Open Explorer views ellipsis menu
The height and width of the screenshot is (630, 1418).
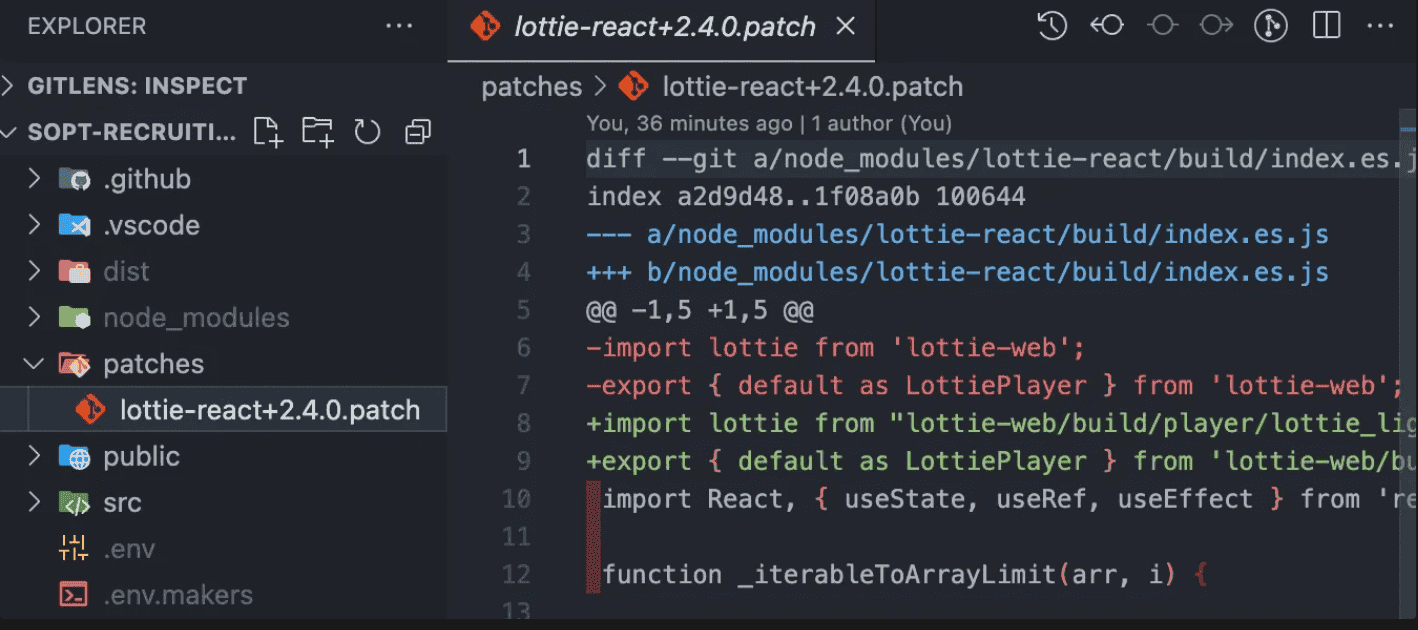399,26
